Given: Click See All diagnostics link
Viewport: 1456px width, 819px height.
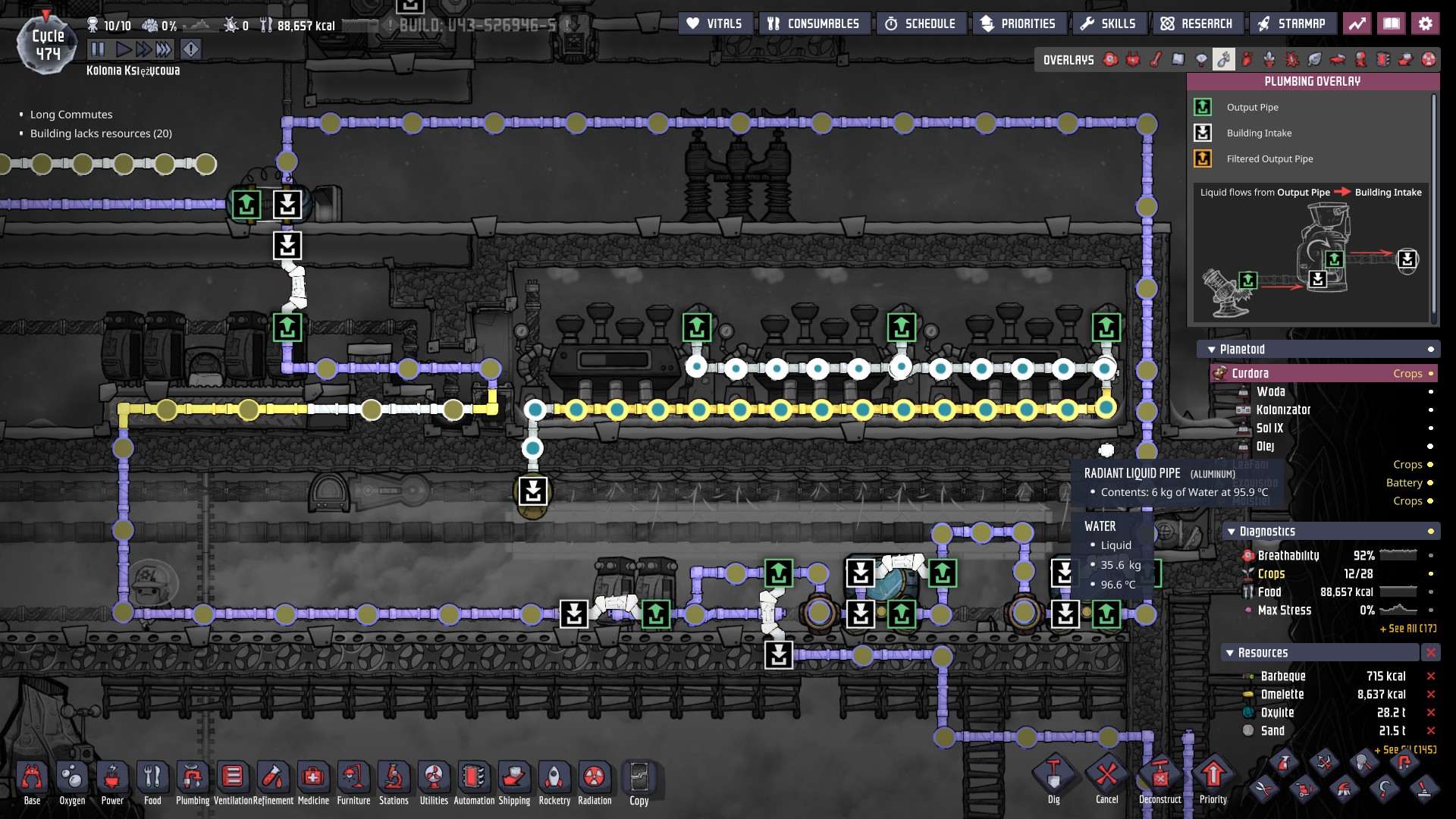Looking at the screenshot, I should (1407, 629).
